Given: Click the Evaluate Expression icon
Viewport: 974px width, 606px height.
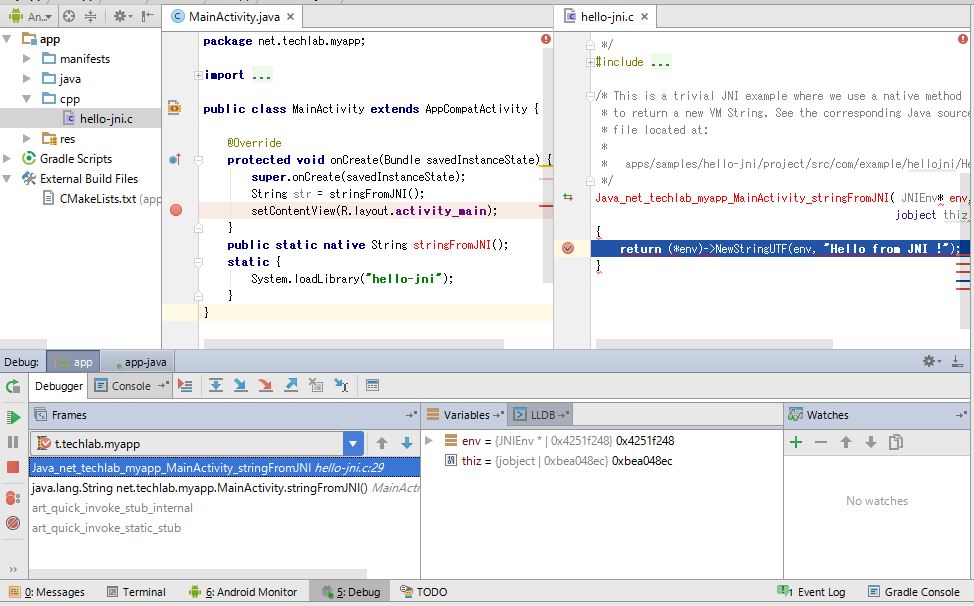Looking at the screenshot, I should click(x=373, y=387).
